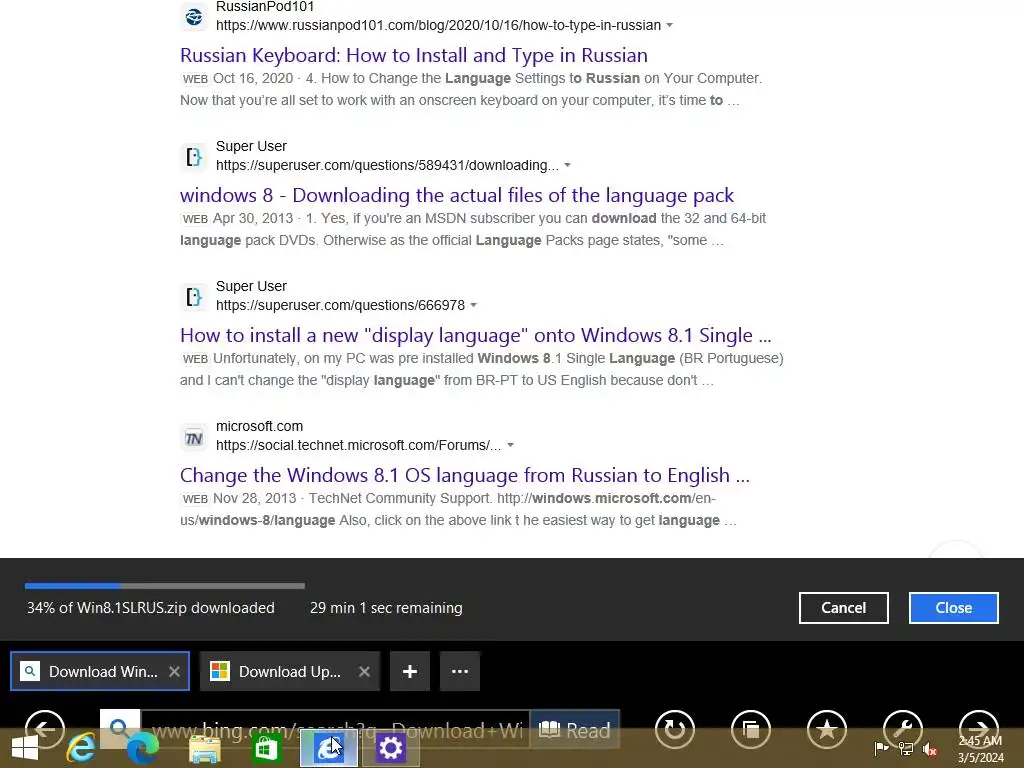Open a new tab with plus button
Screen dimensions: 1024x768
tap(410, 671)
